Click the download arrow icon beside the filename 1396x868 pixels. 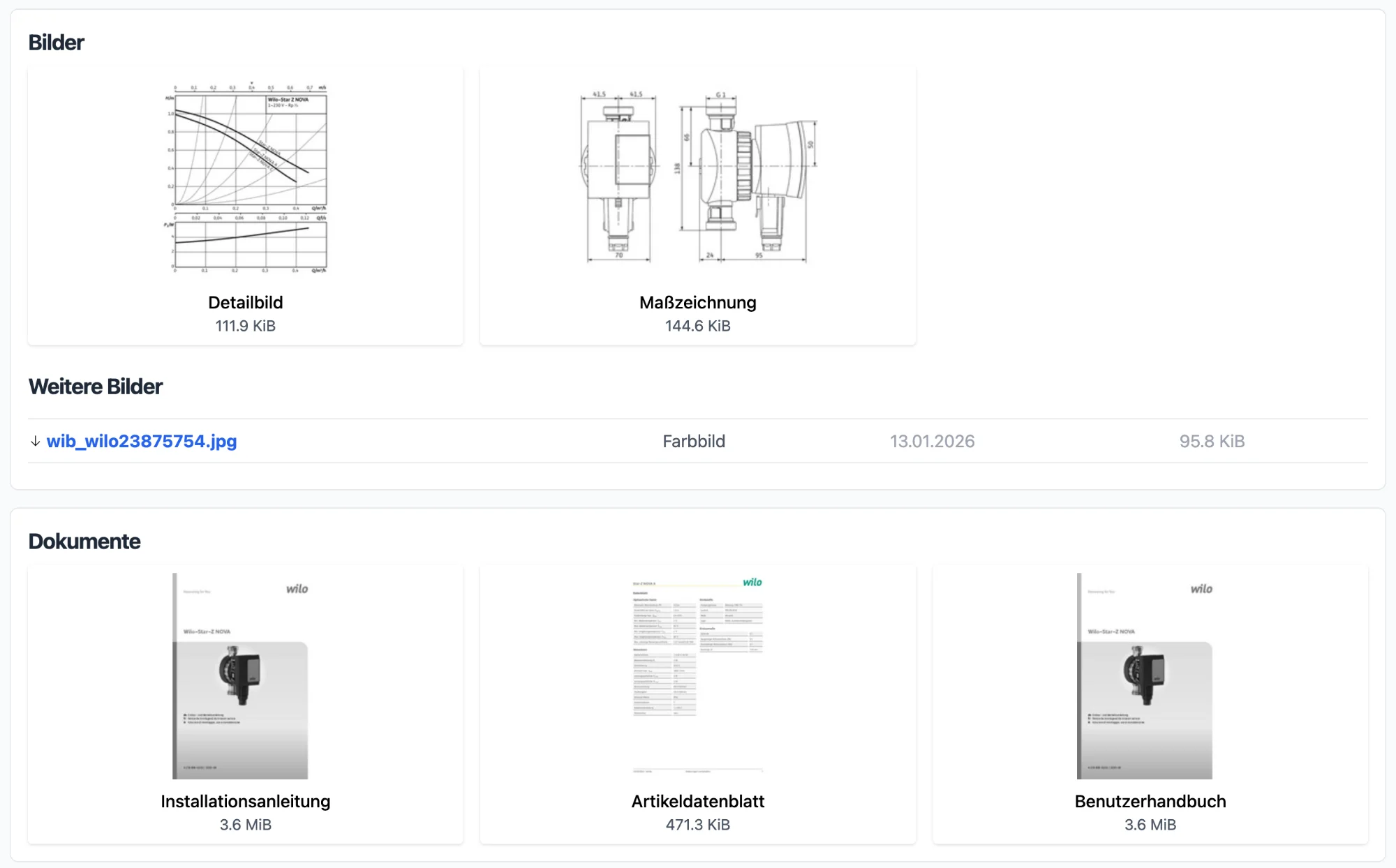tap(35, 441)
